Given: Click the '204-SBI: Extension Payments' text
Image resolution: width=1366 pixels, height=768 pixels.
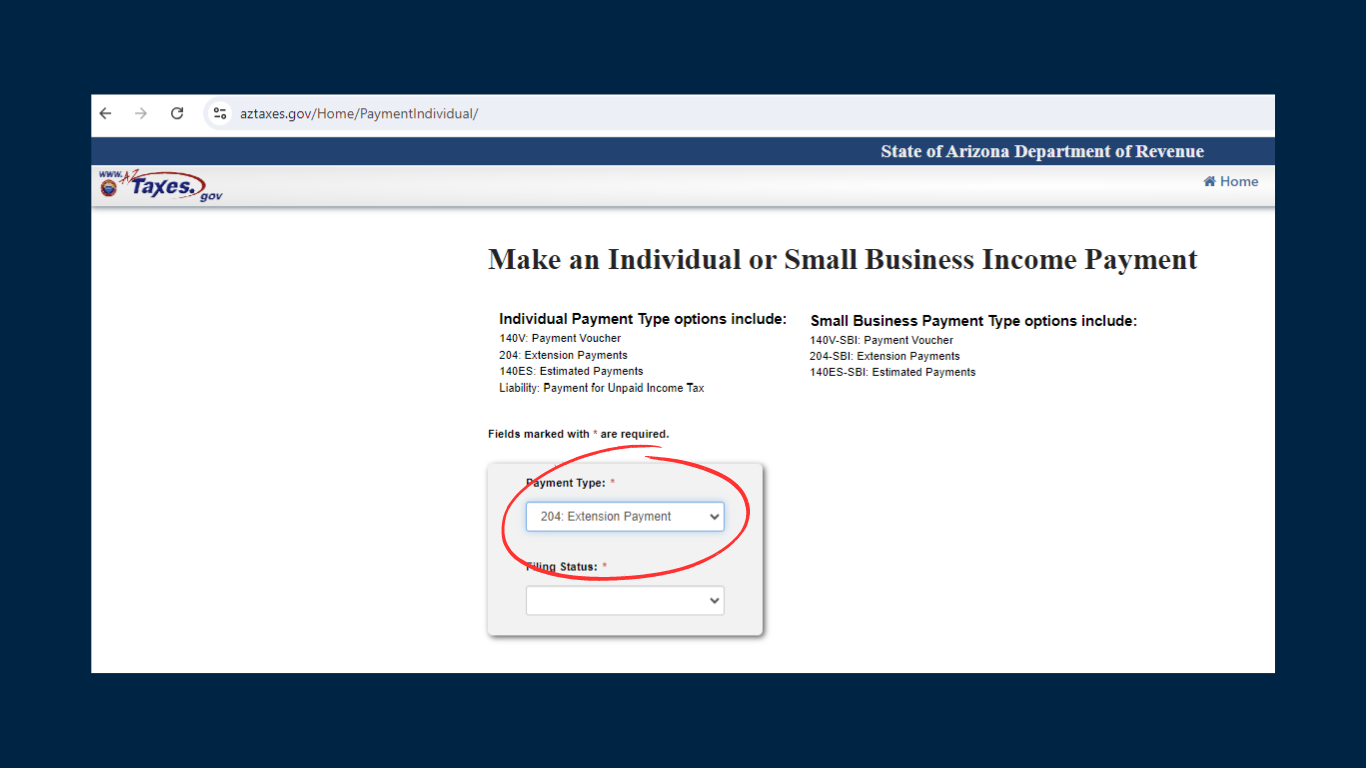Looking at the screenshot, I should (x=884, y=356).
